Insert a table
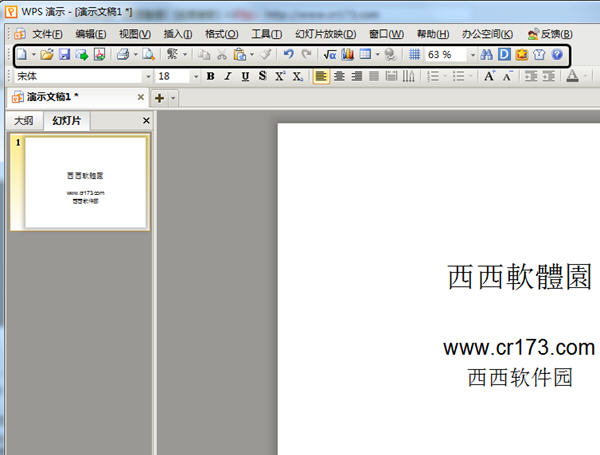 pyautogui.click(x=365, y=55)
